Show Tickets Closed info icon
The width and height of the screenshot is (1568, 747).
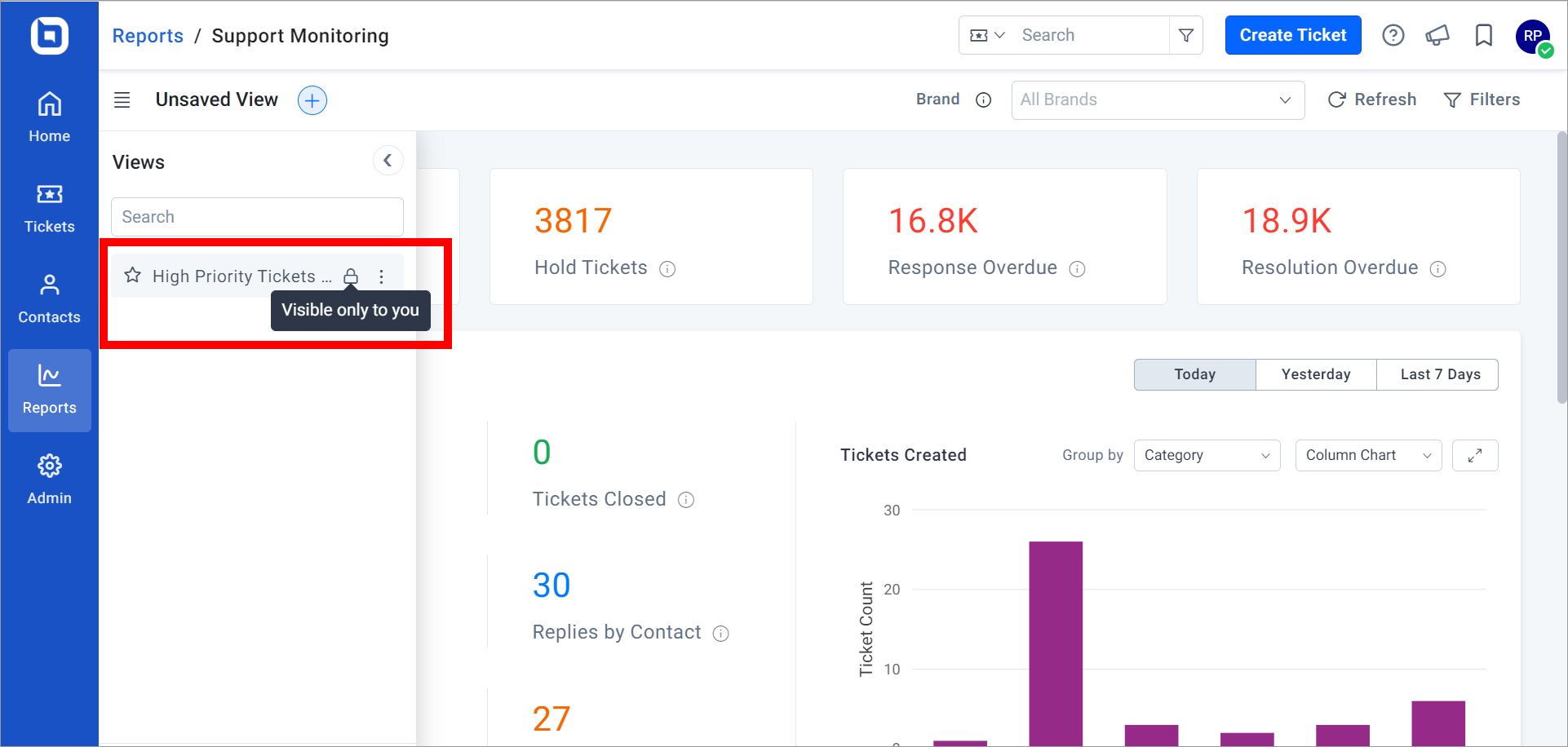686,500
